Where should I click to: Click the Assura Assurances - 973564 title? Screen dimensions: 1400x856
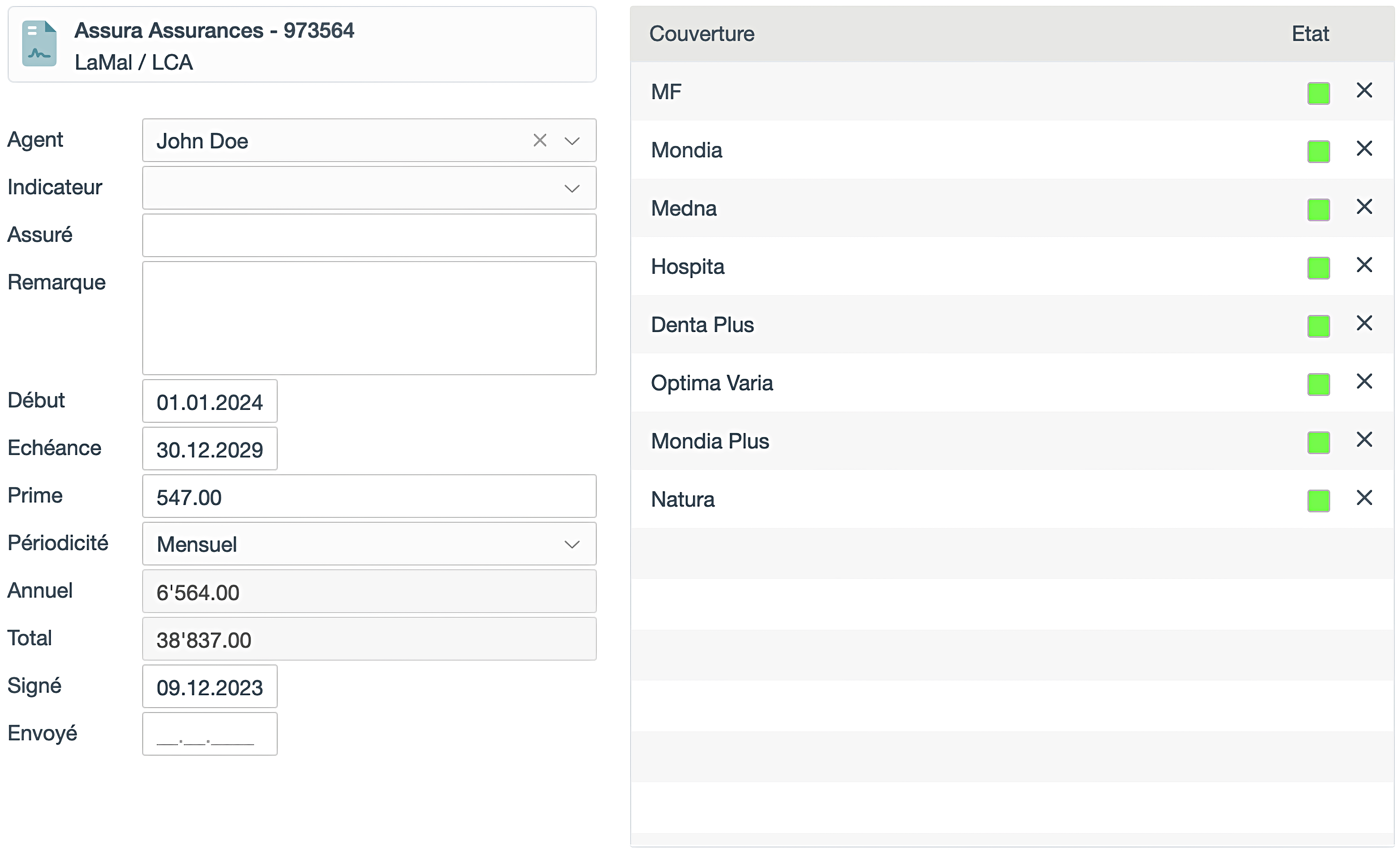(214, 31)
